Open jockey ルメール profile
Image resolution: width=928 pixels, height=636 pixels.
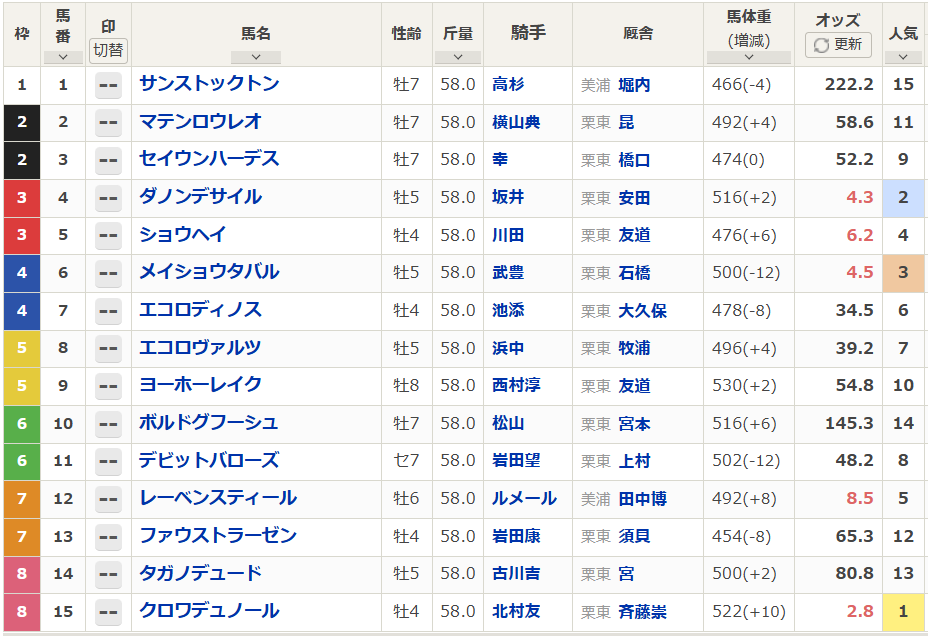click(524, 499)
